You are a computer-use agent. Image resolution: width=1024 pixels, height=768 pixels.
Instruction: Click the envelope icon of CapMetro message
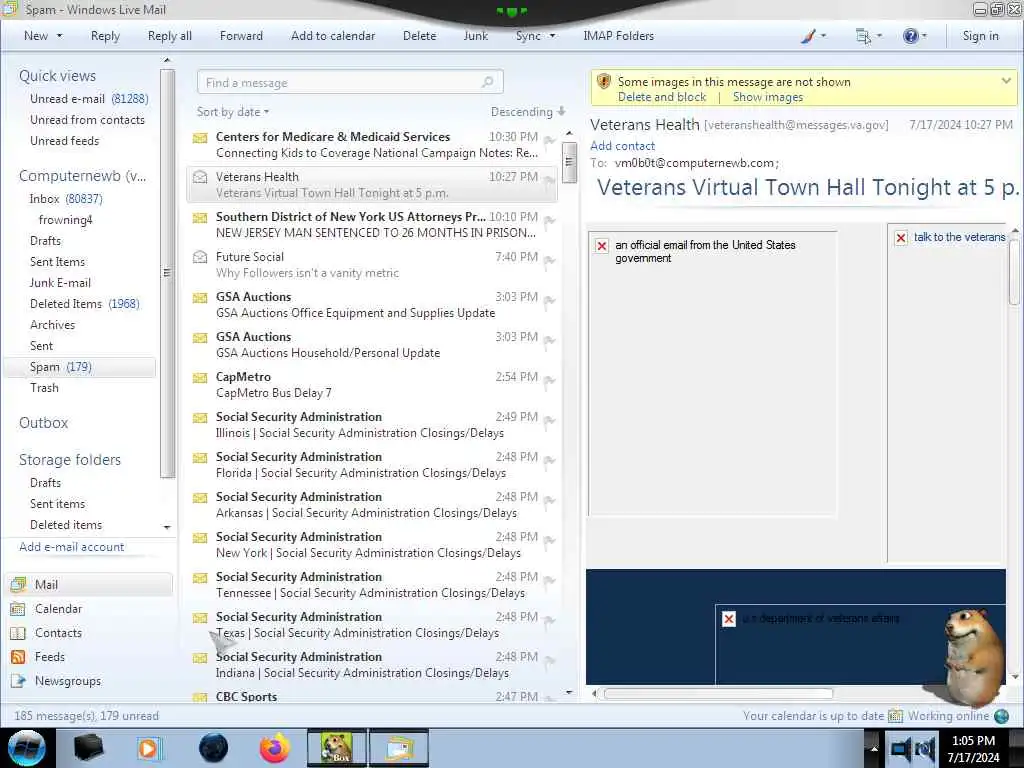200,378
